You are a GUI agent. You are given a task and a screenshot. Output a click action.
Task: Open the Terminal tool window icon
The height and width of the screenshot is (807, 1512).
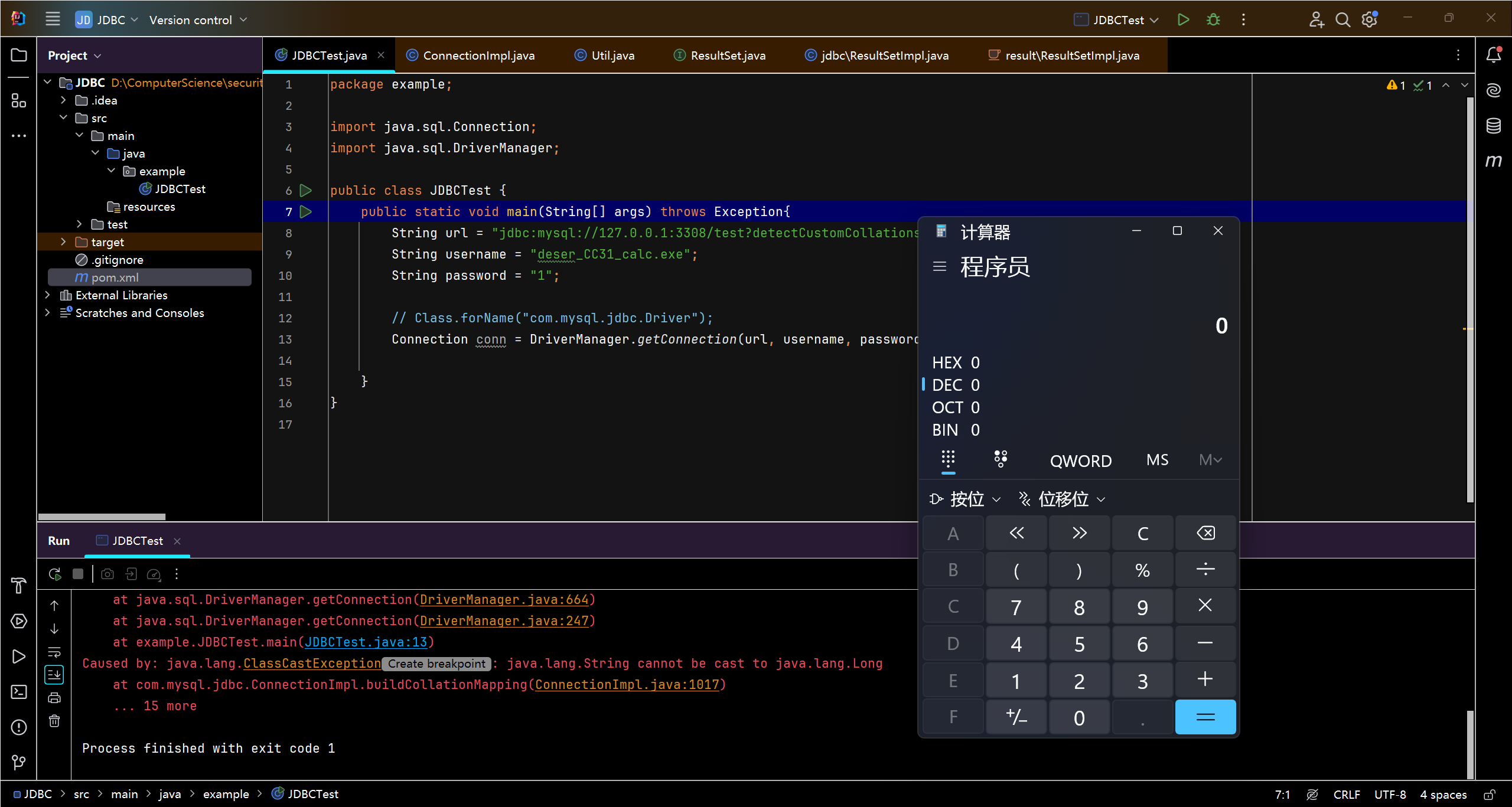(19, 692)
